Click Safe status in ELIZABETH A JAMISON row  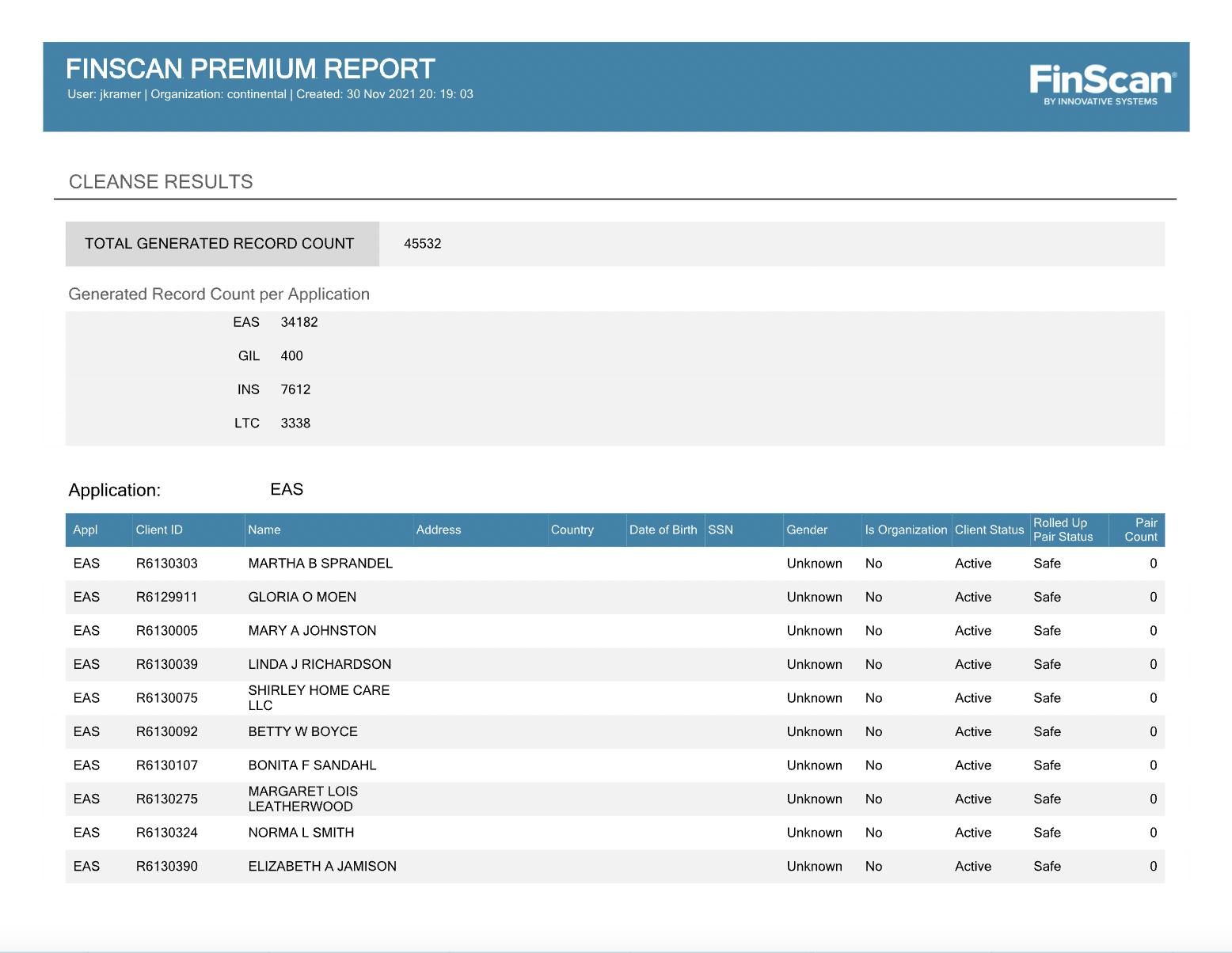pos(1048,867)
